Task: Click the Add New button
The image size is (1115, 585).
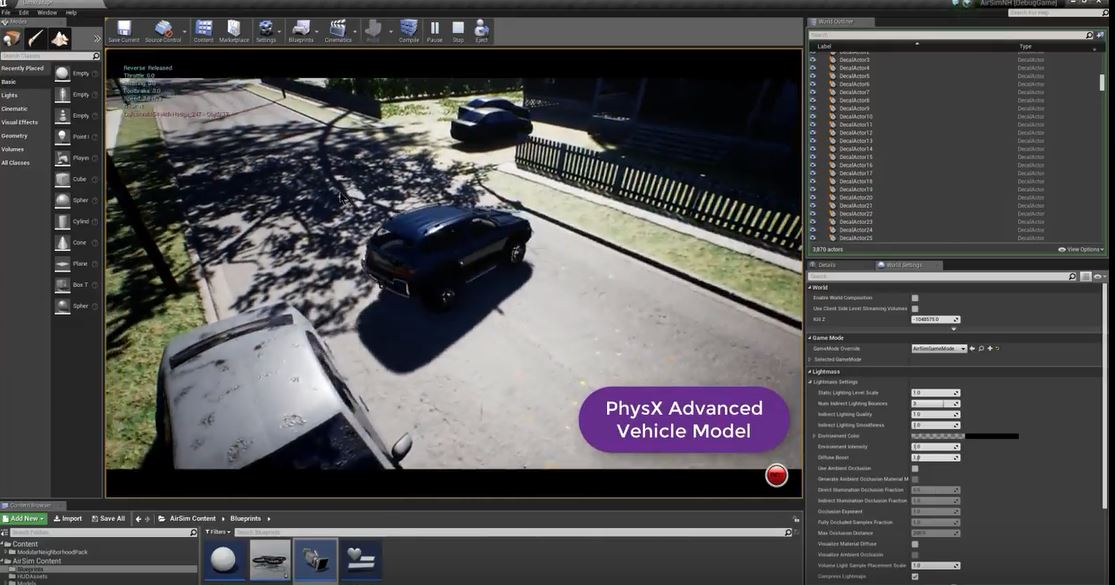Action: click(25, 518)
